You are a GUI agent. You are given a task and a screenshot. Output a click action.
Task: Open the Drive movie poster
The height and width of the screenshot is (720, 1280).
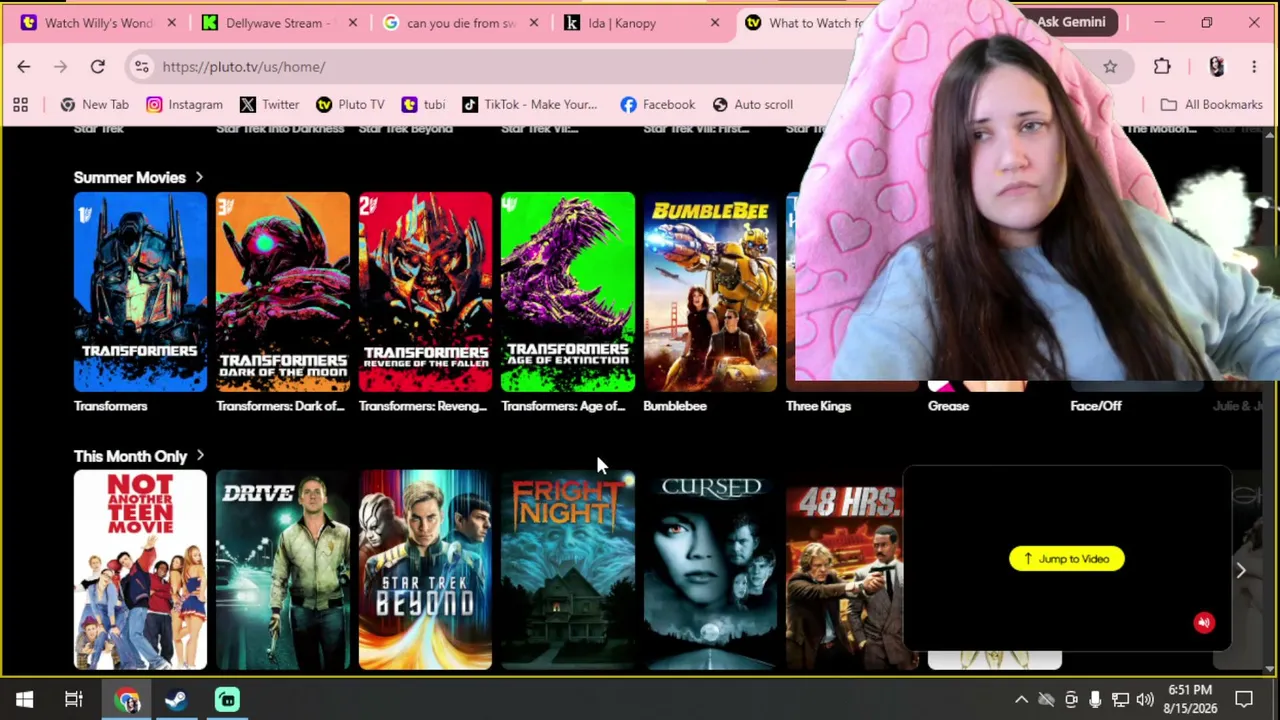click(x=283, y=570)
